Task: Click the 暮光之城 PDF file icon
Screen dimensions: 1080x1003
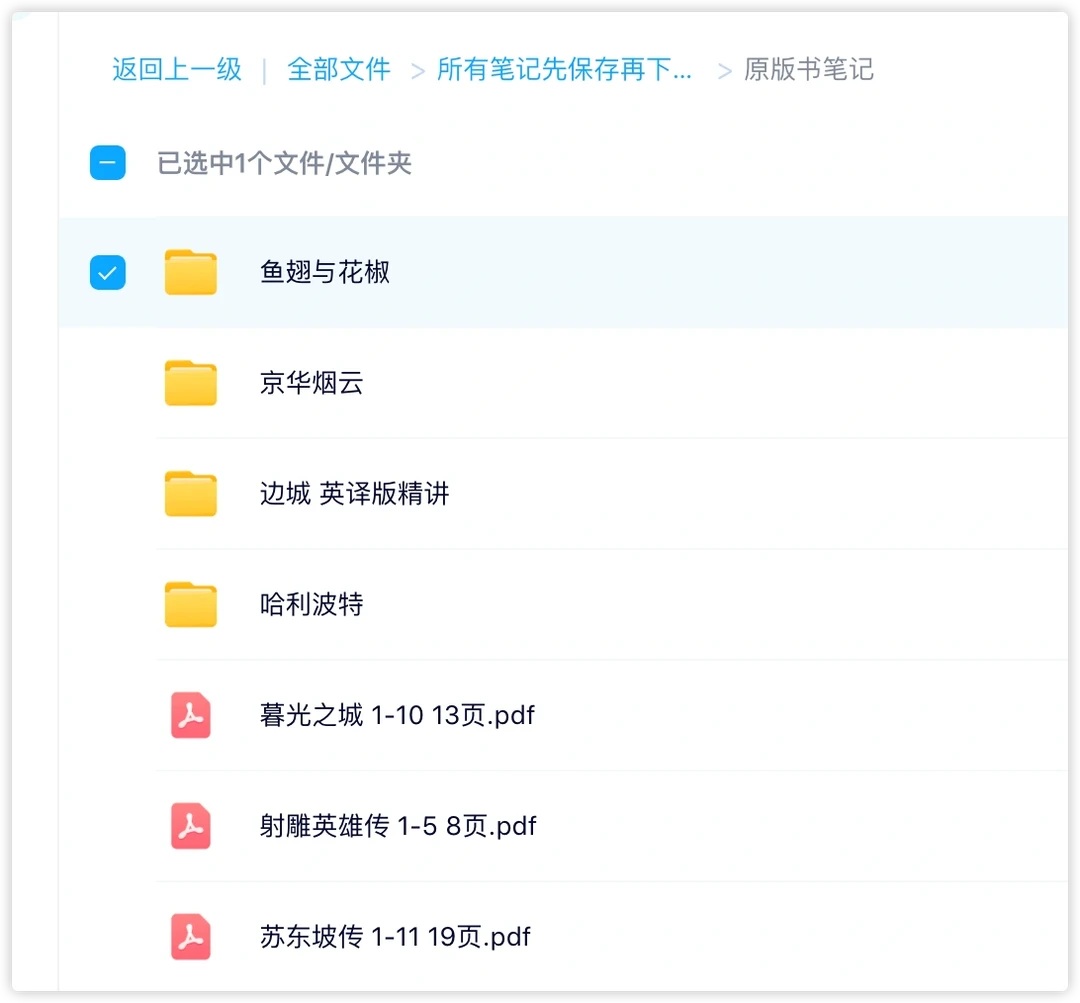Action: pos(190,716)
